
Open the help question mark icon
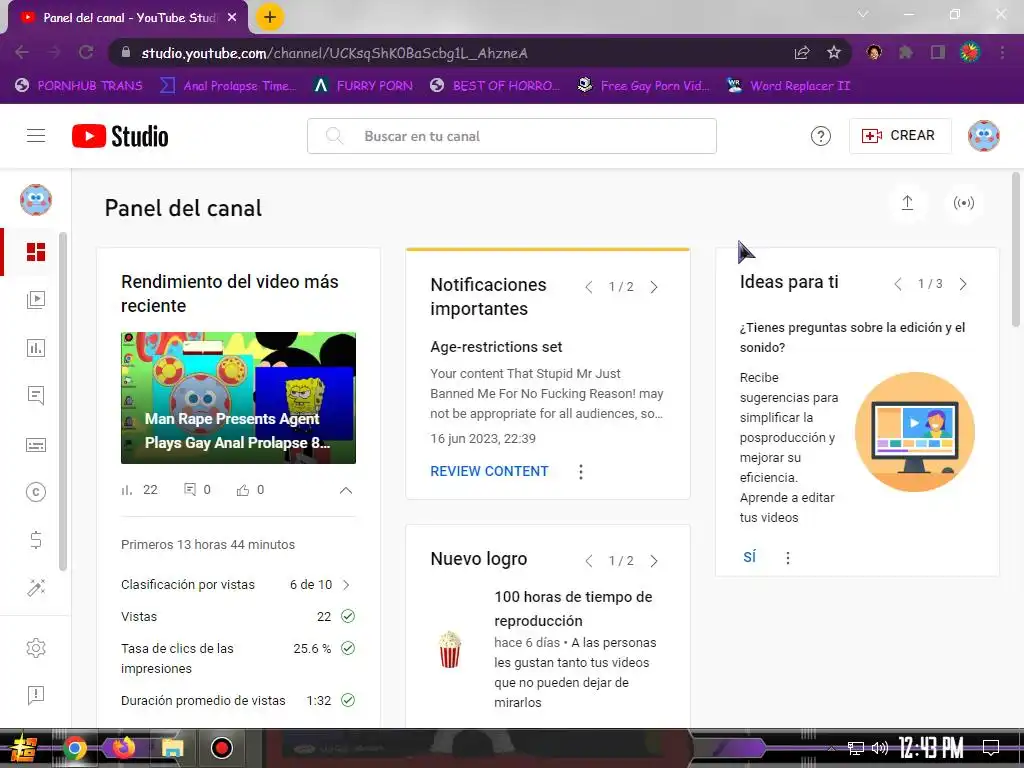coord(820,136)
